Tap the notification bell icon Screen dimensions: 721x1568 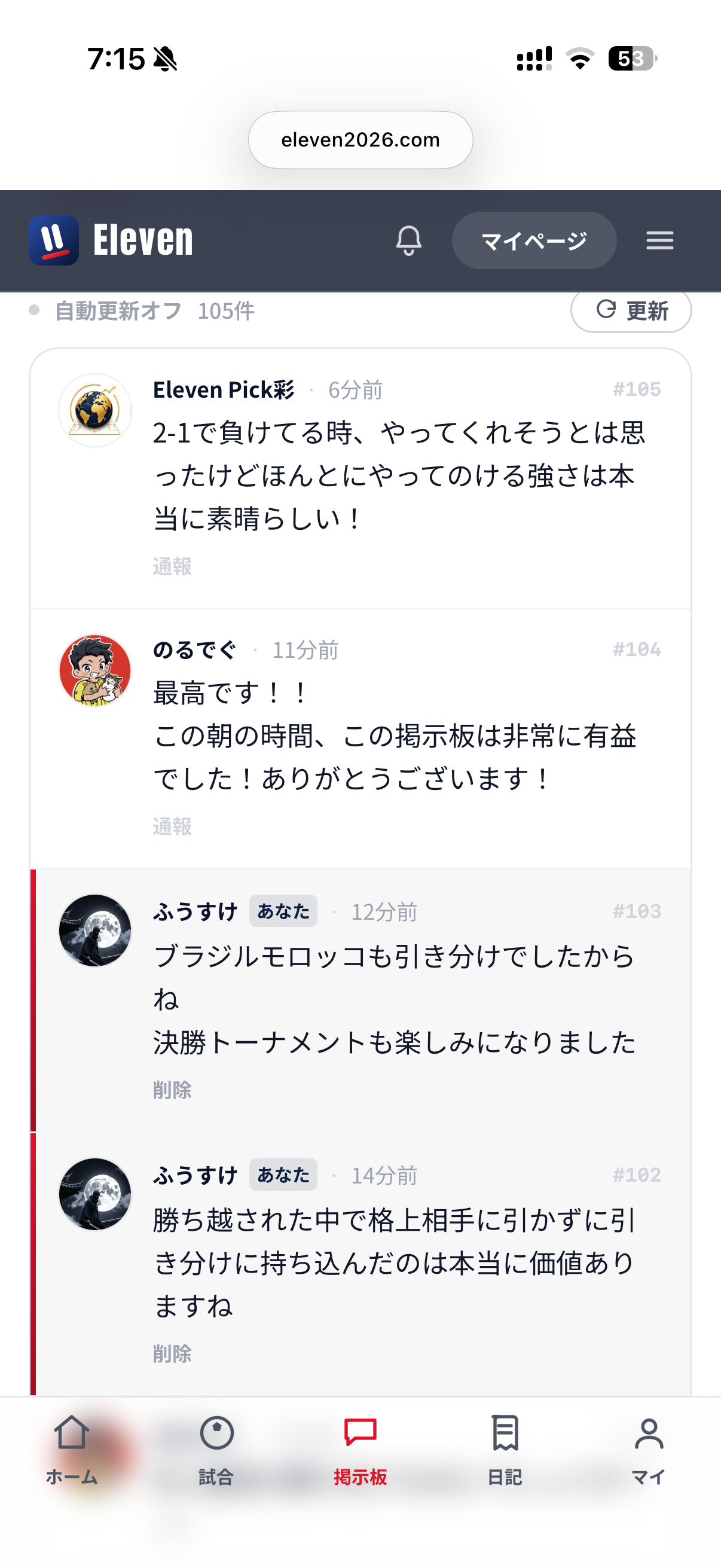[x=409, y=240]
